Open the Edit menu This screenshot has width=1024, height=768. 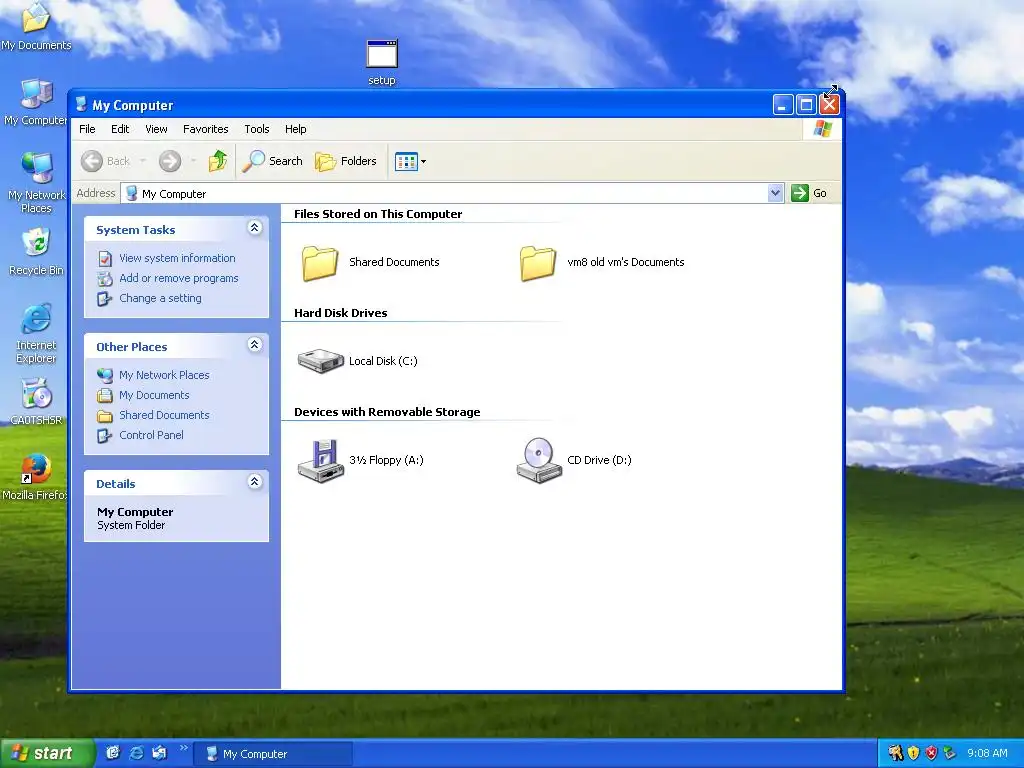(x=120, y=129)
